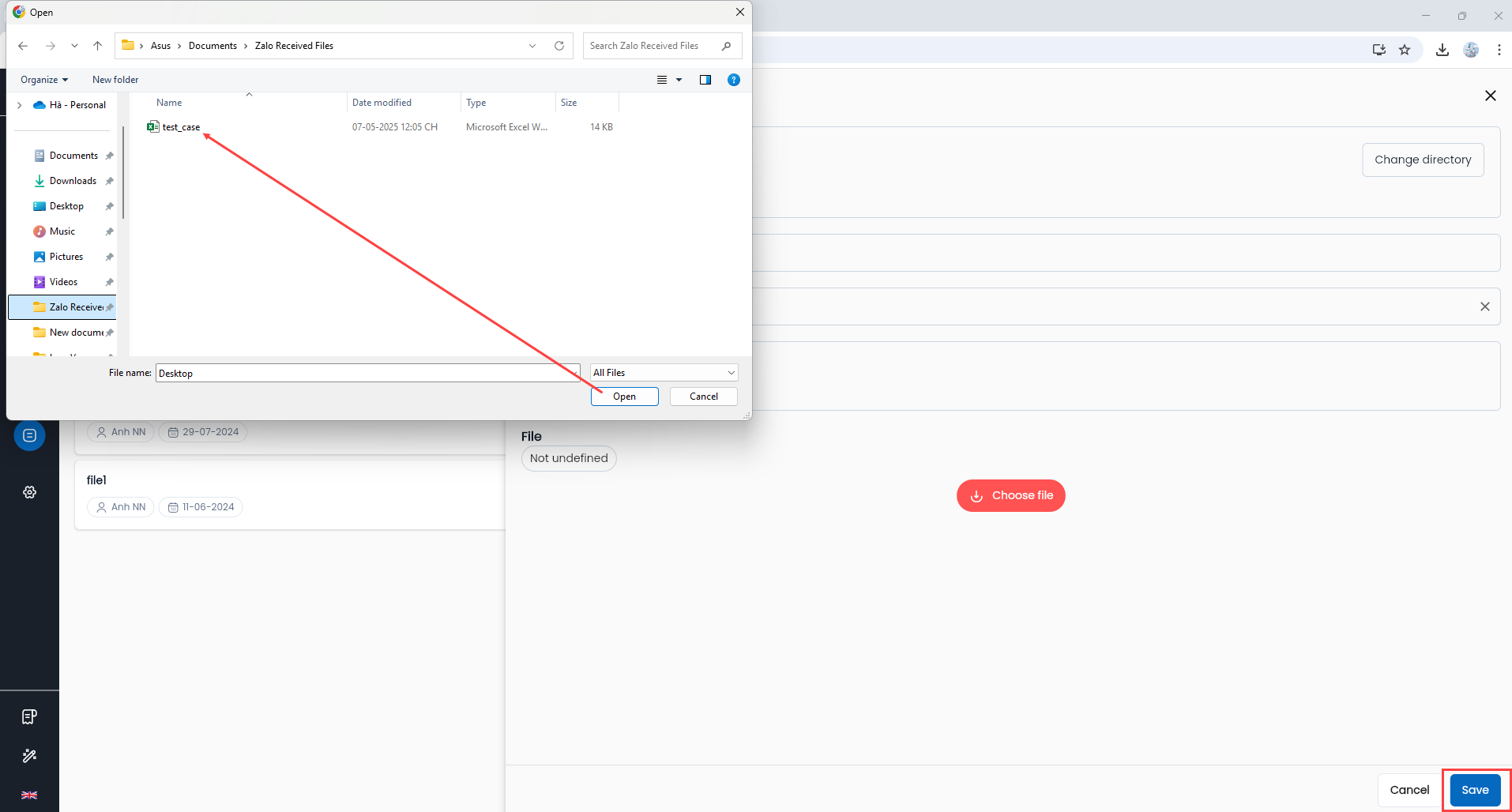
Task: Select Pictures in the navigation pane
Action: coord(66,257)
